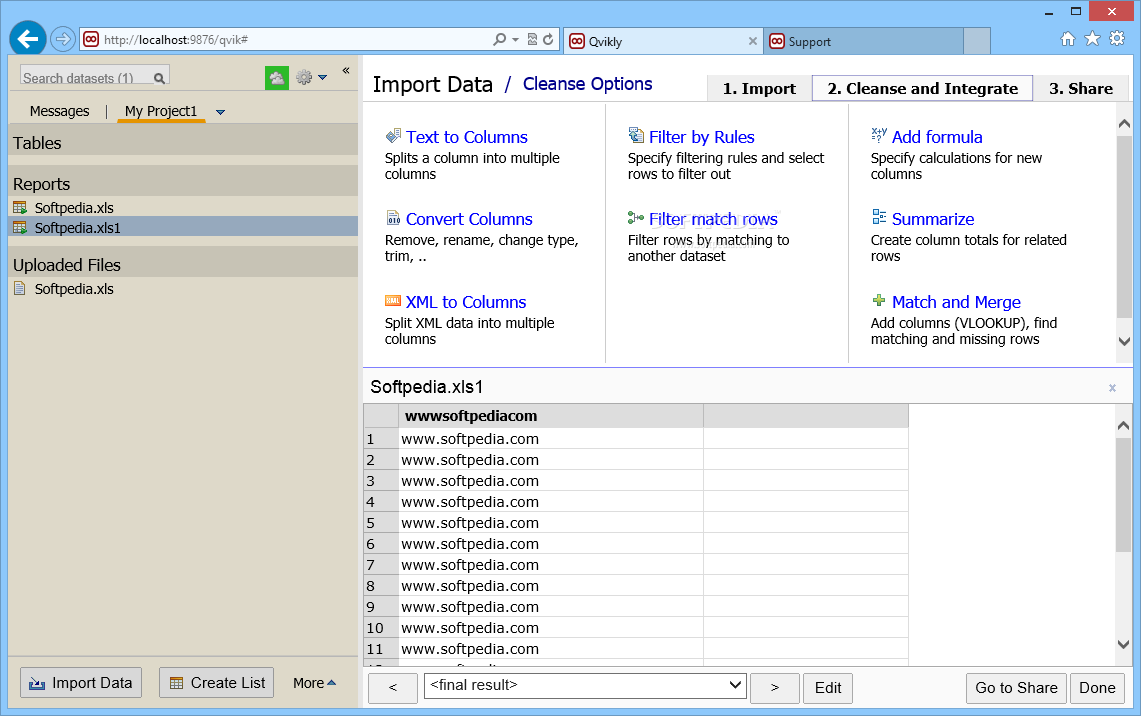Screen dimensions: 1141x716
Task: Click the Go to Share button
Action: (x=1016, y=688)
